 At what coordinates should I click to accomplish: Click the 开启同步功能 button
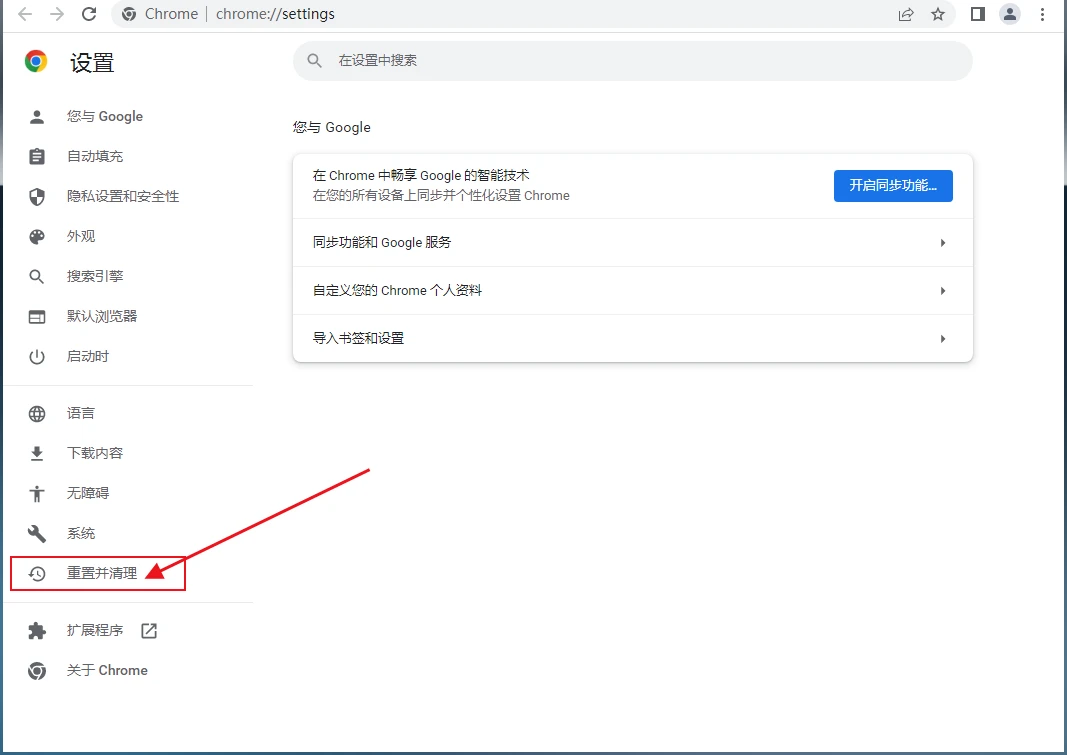tap(893, 186)
